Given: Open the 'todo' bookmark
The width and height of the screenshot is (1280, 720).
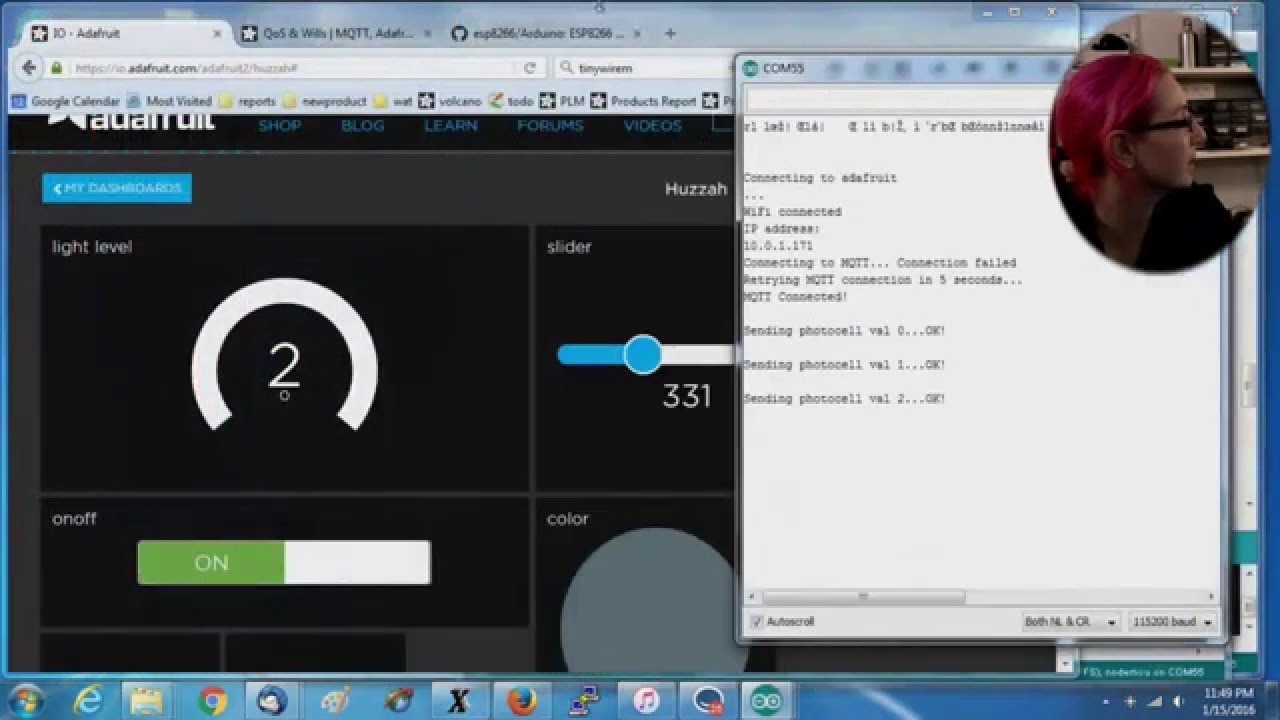Looking at the screenshot, I should [x=511, y=101].
